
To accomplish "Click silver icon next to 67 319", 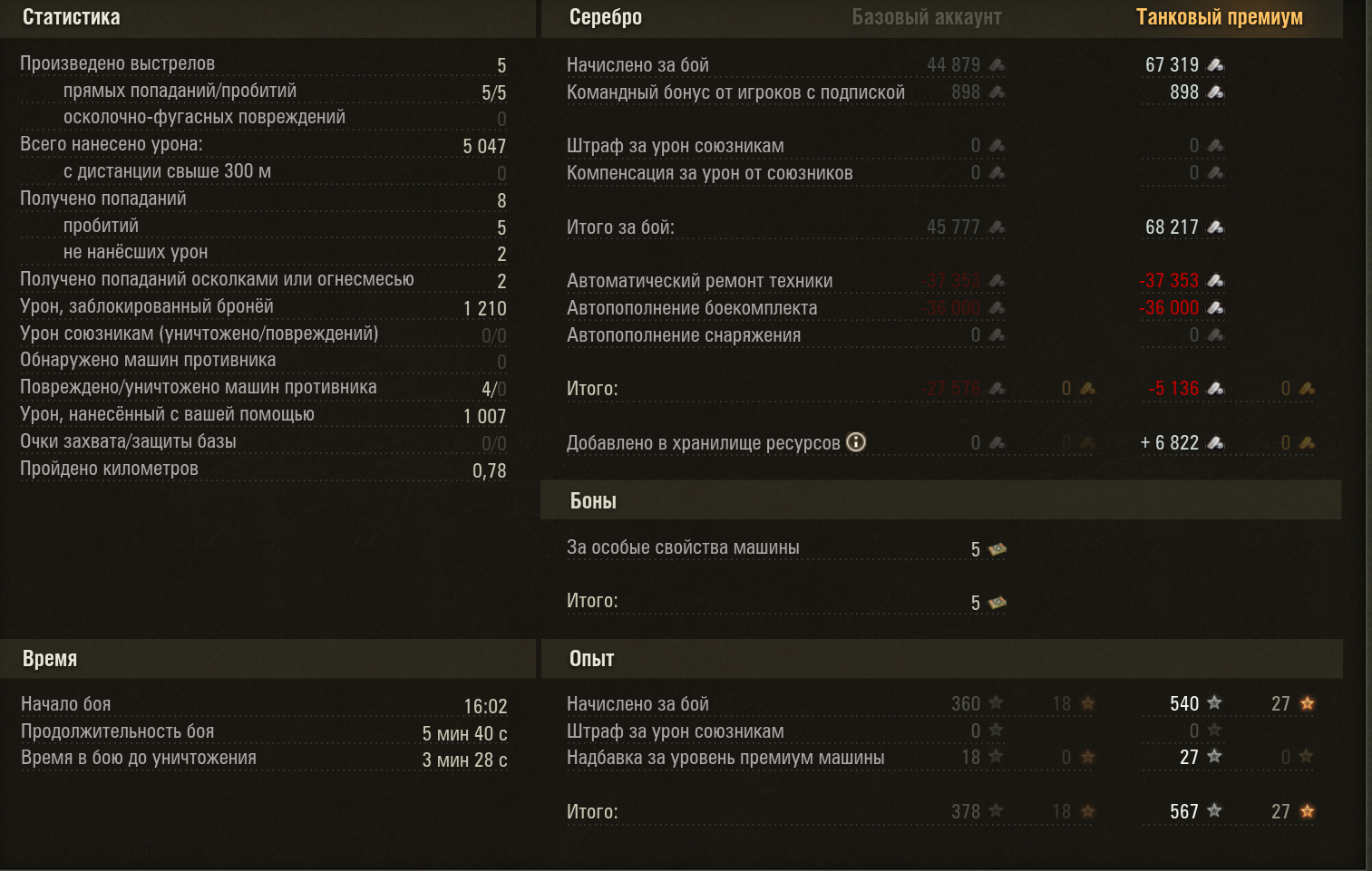I will point(1216,64).
